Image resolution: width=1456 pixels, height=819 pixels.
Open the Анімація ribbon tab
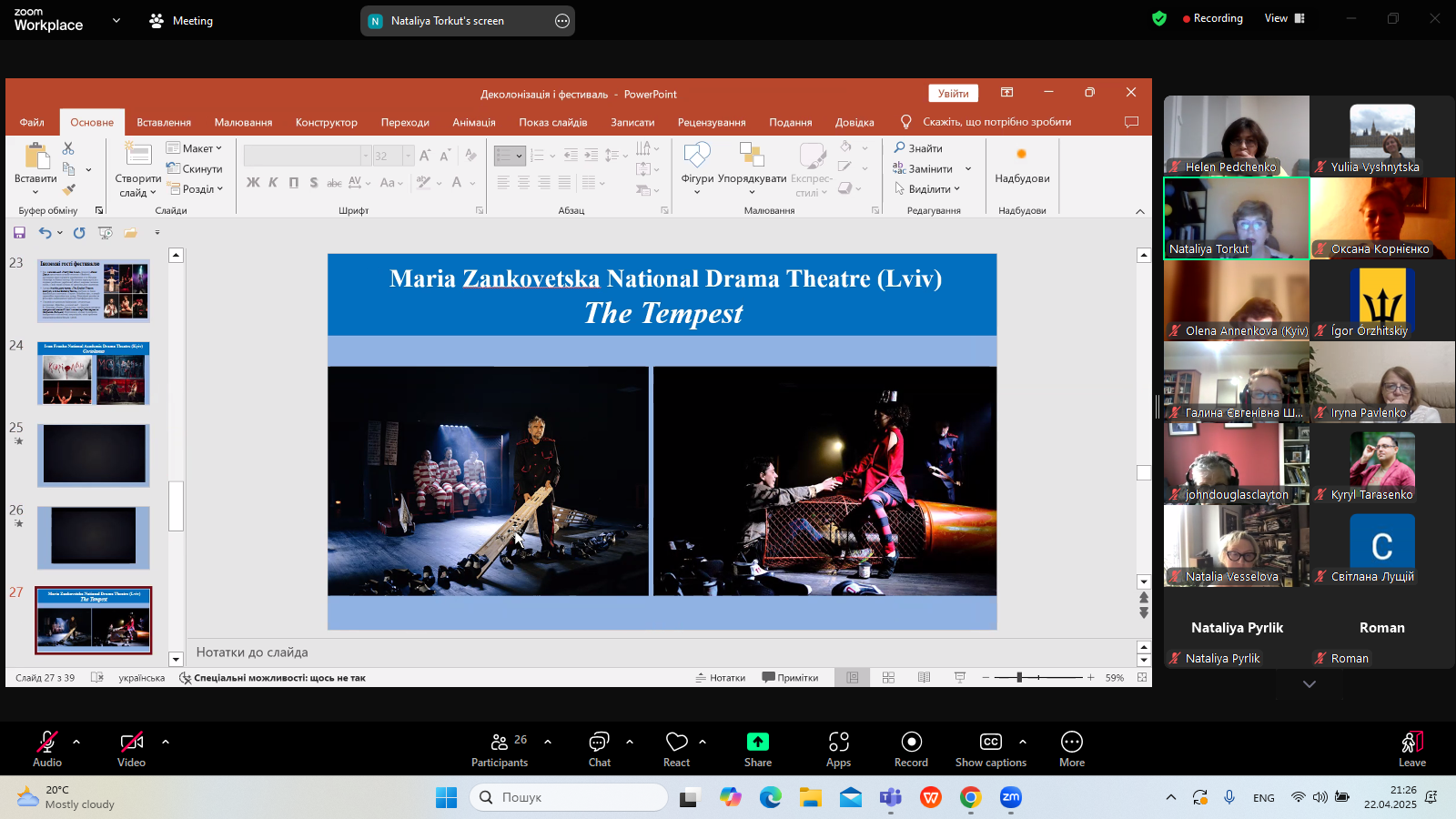[473, 122]
